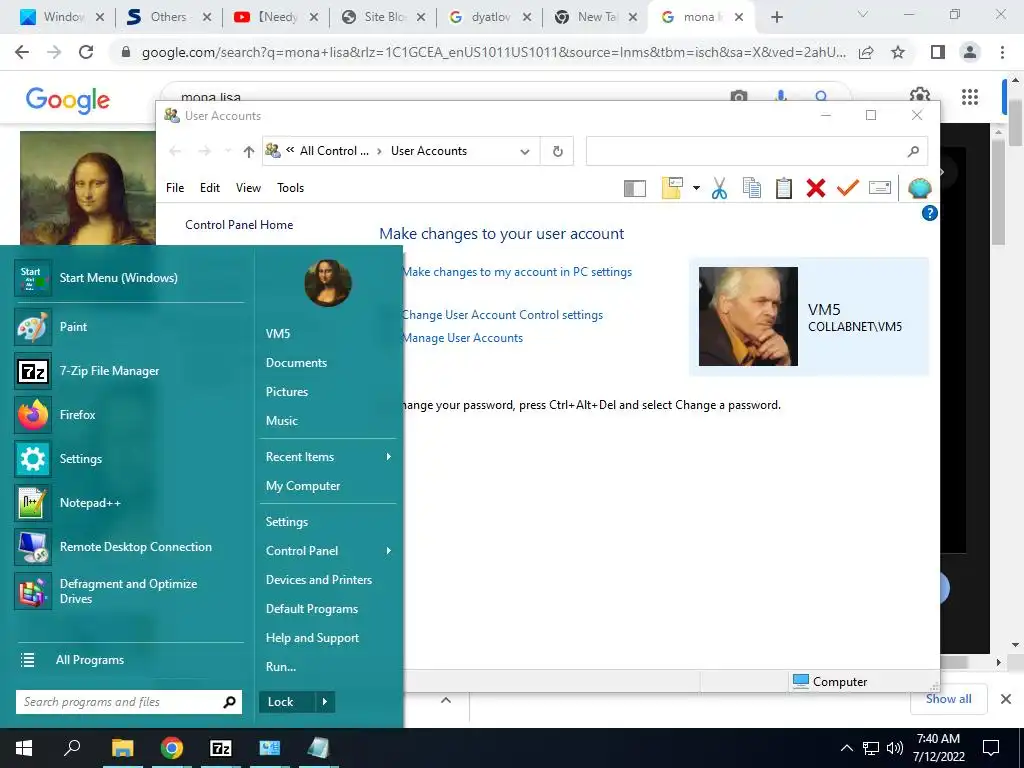Click the refresh button beside address bar

(x=558, y=151)
